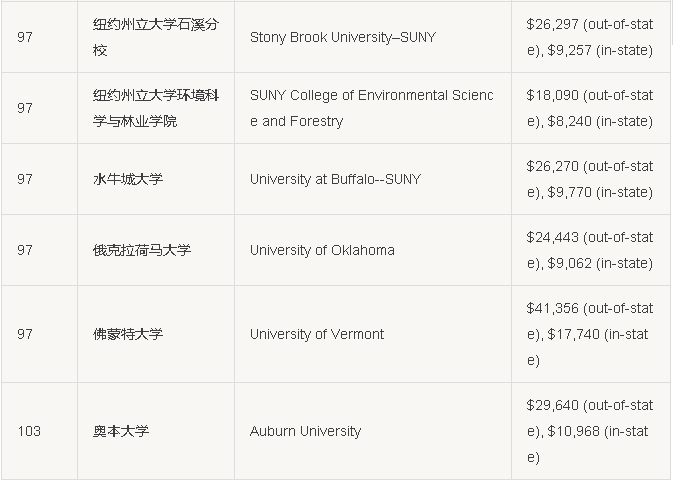673x483 pixels.
Task: Click the $24,443 Oklahoma tuition cell
Action: coord(590,250)
